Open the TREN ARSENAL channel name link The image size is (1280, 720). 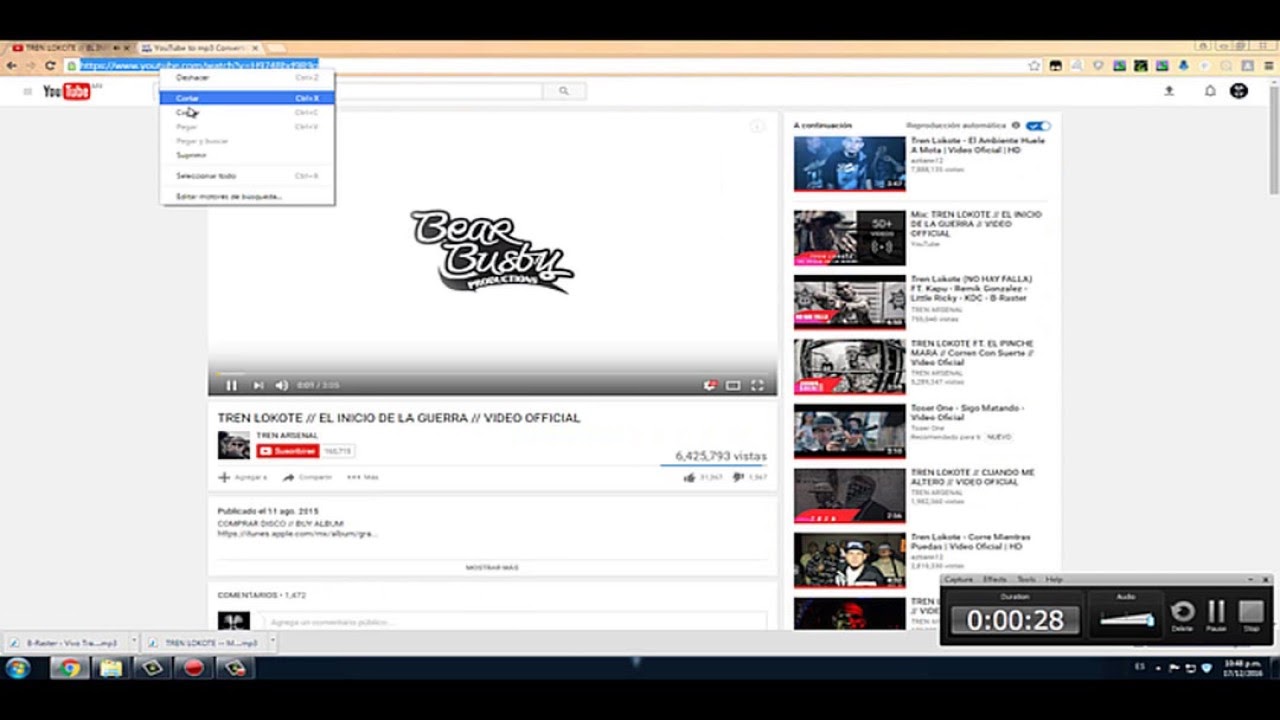point(287,436)
